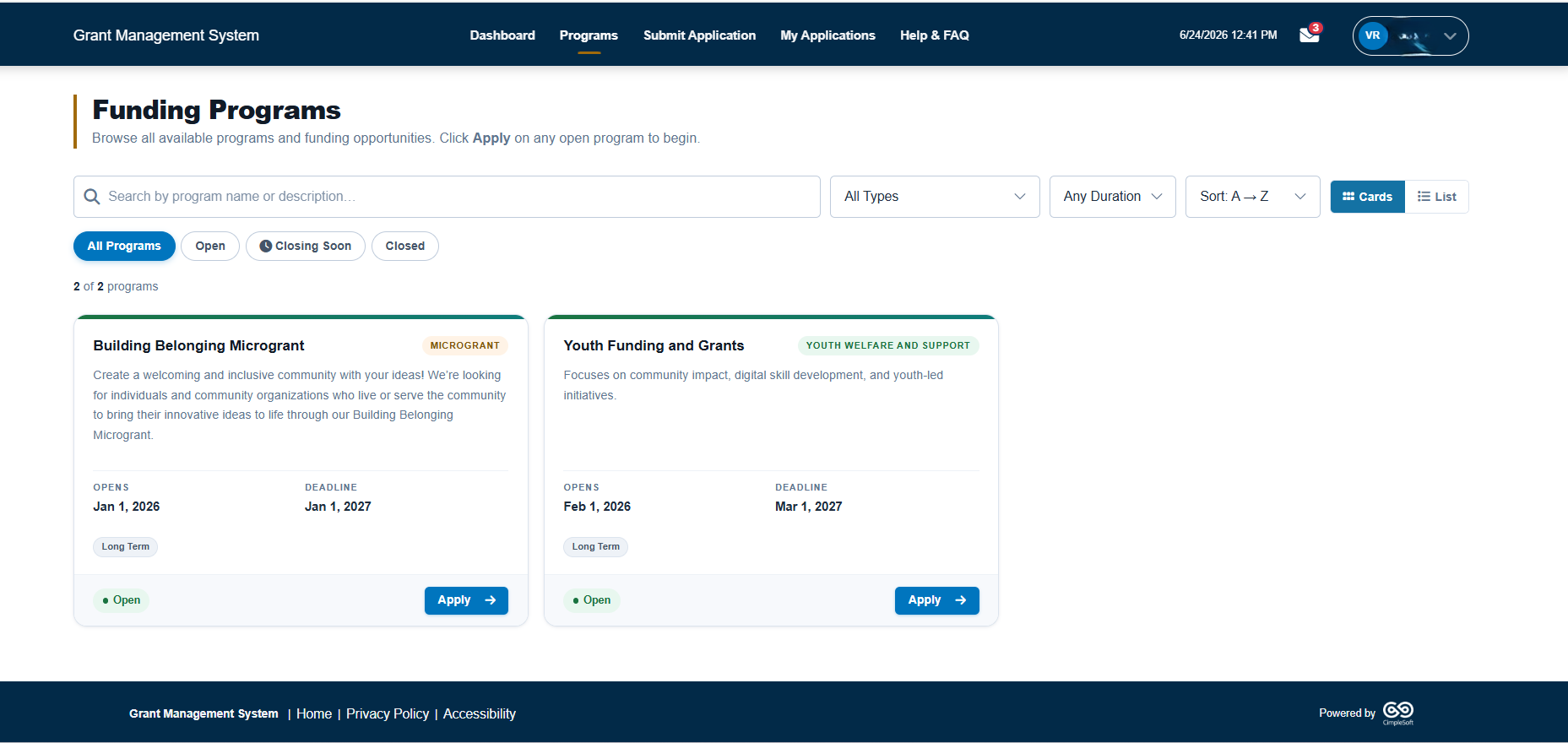1568x743 pixels.
Task: Click the YOUTH WELFARE AND SUPPORT badge
Action: [887, 345]
